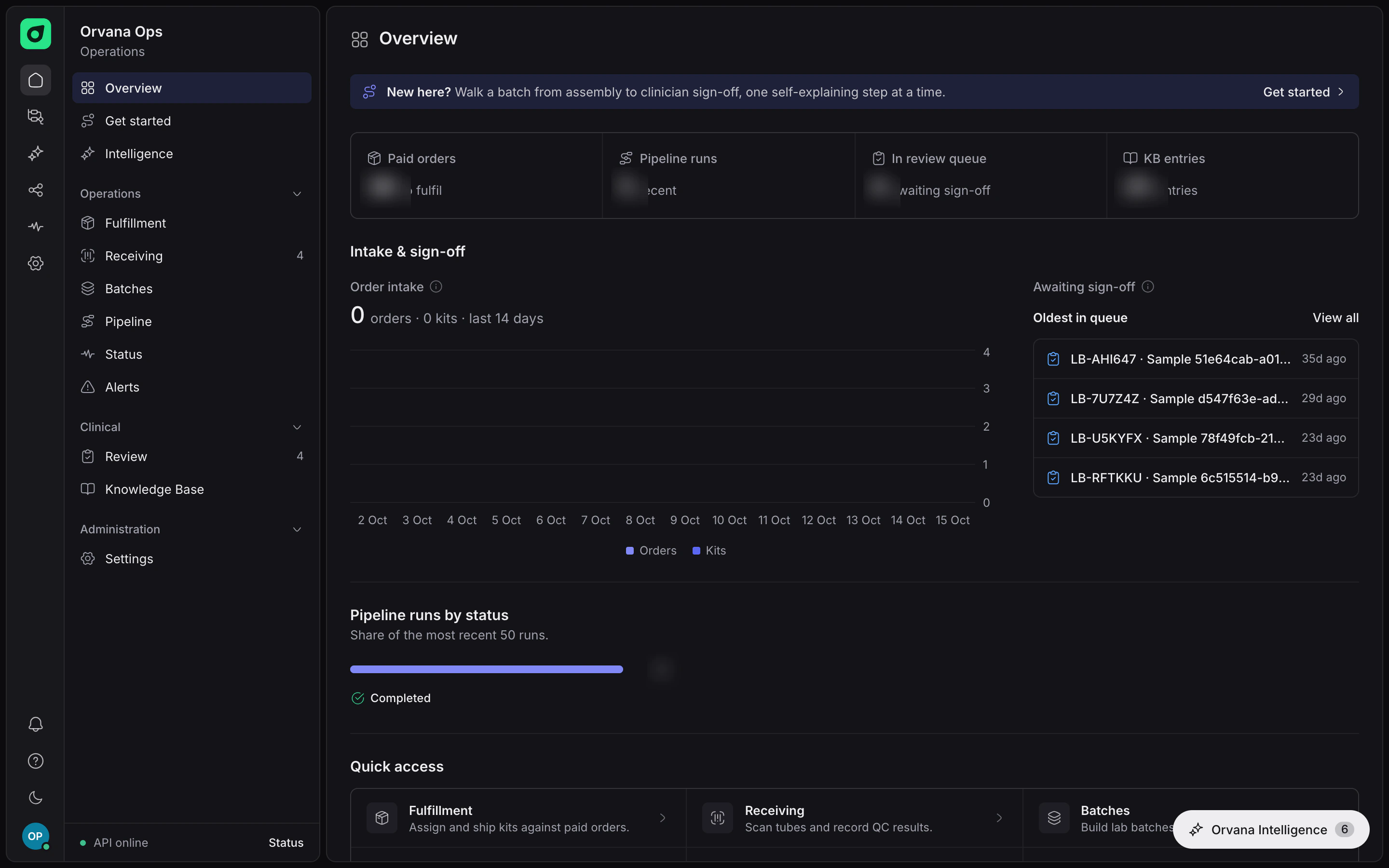Open the pulse activity rail icon
The width and height of the screenshot is (1389, 868).
36,227
